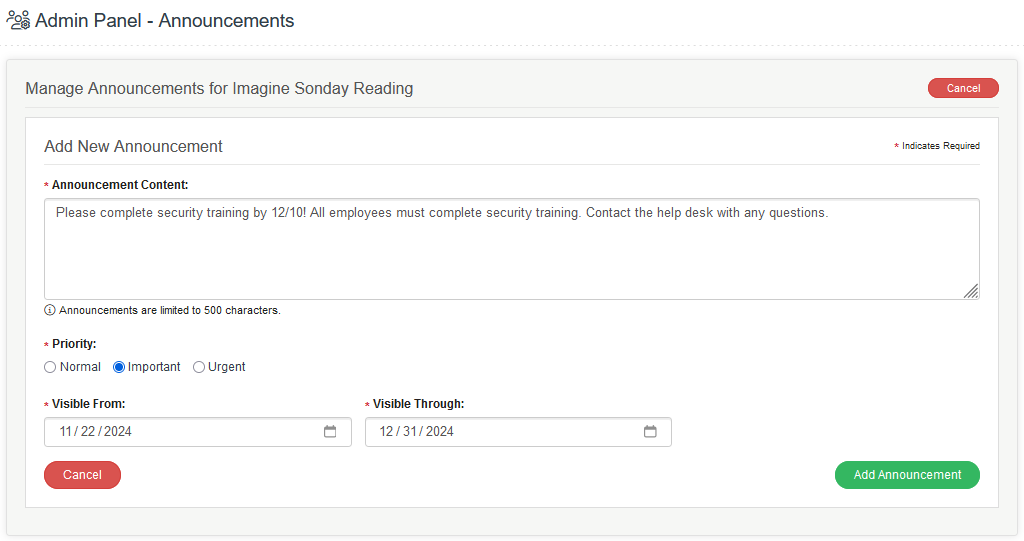The width and height of the screenshot is (1024, 541).
Task: Open the Visible Through calendar picker icon
Action: 650,432
